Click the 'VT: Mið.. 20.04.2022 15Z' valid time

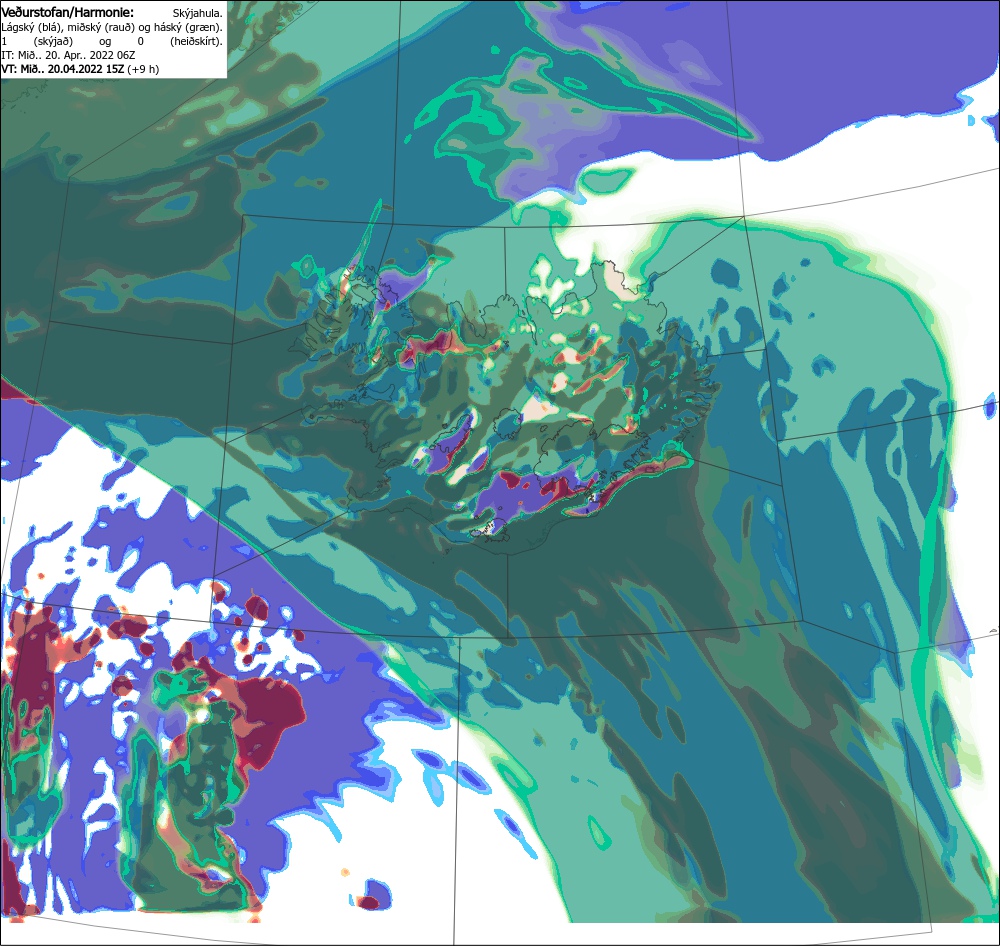coord(62,69)
